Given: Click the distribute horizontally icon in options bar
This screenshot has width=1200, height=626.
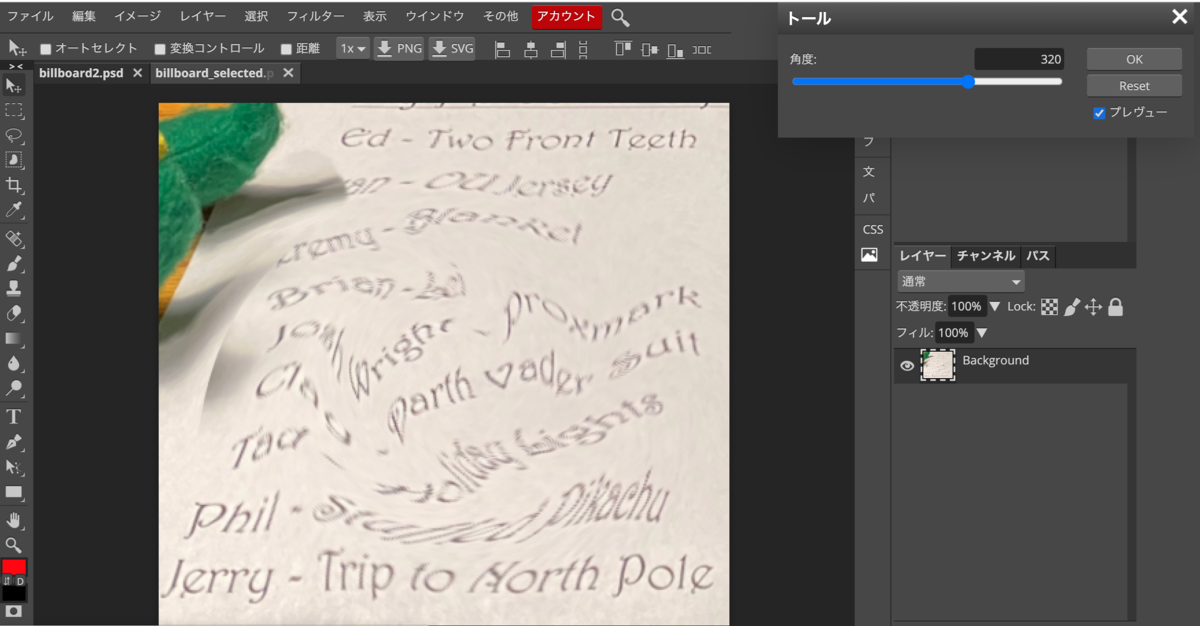Looking at the screenshot, I should pyautogui.click(x=702, y=48).
